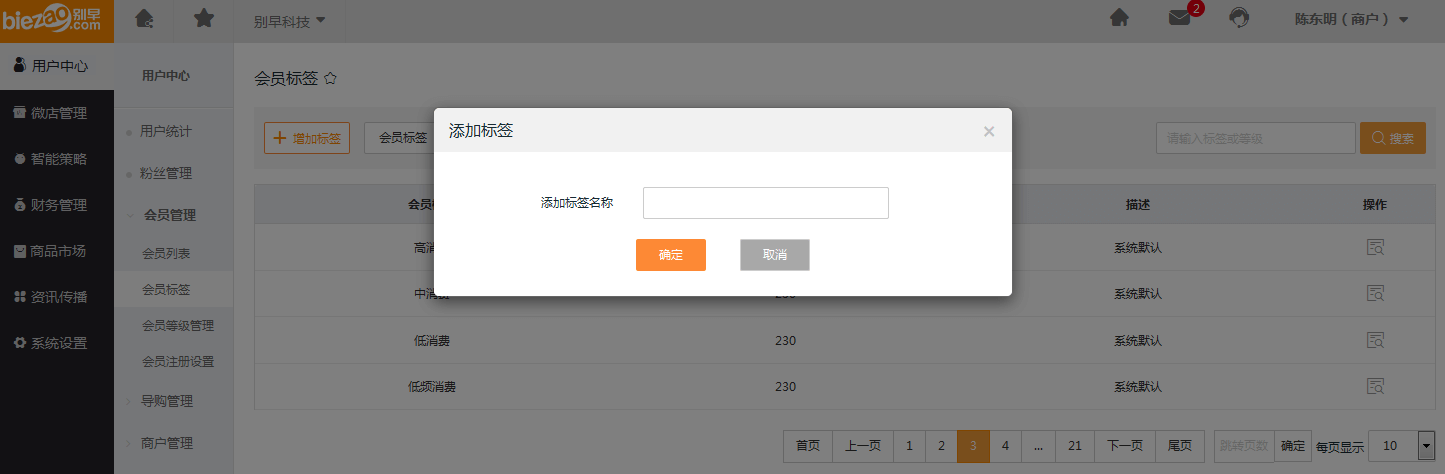Go to page 4 in pagination
1445x474 pixels.
[x=1005, y=446]
